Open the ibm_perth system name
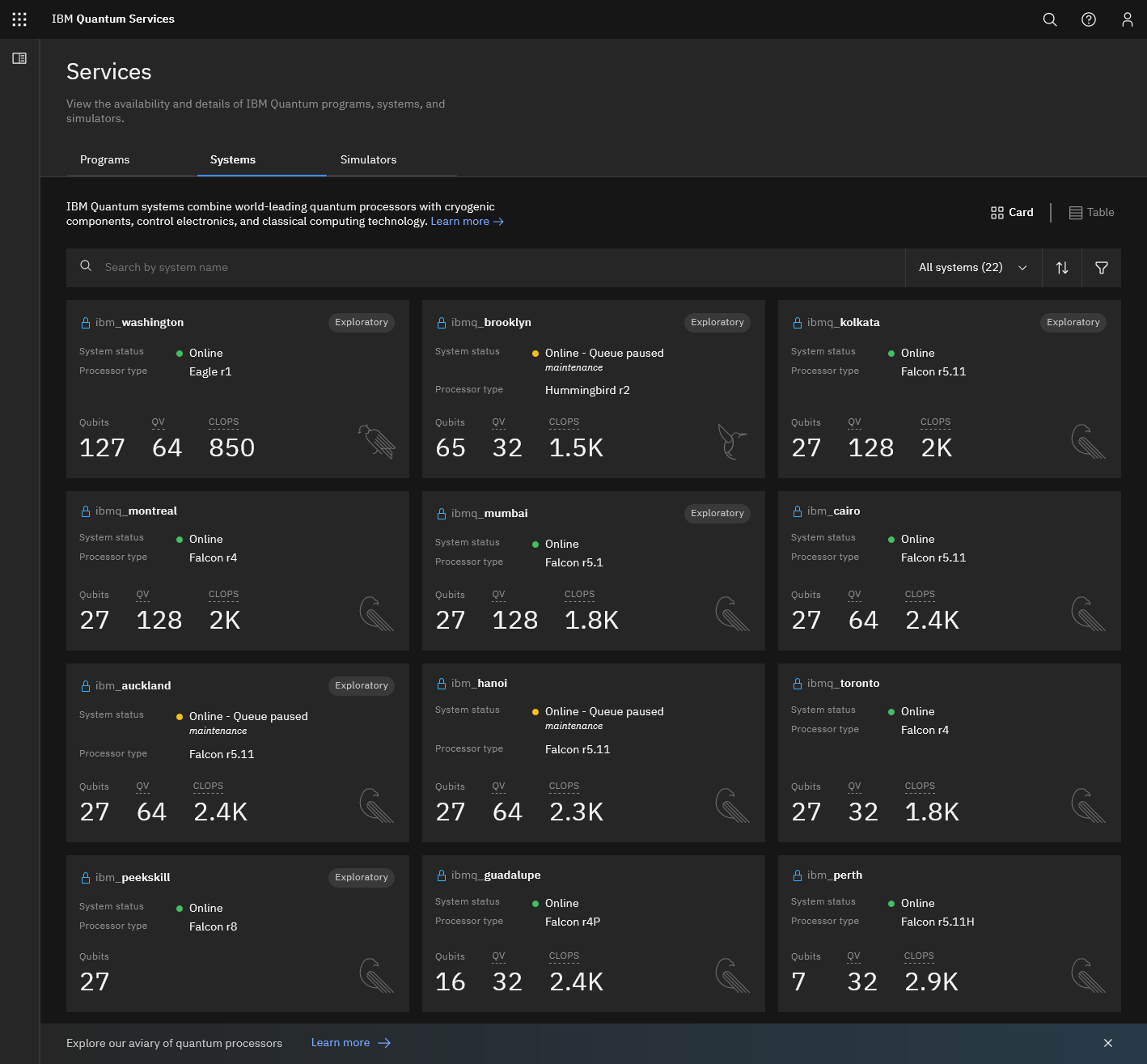Image resolution: width=1147 pixels, height=1064 pixels. (835, 875)
